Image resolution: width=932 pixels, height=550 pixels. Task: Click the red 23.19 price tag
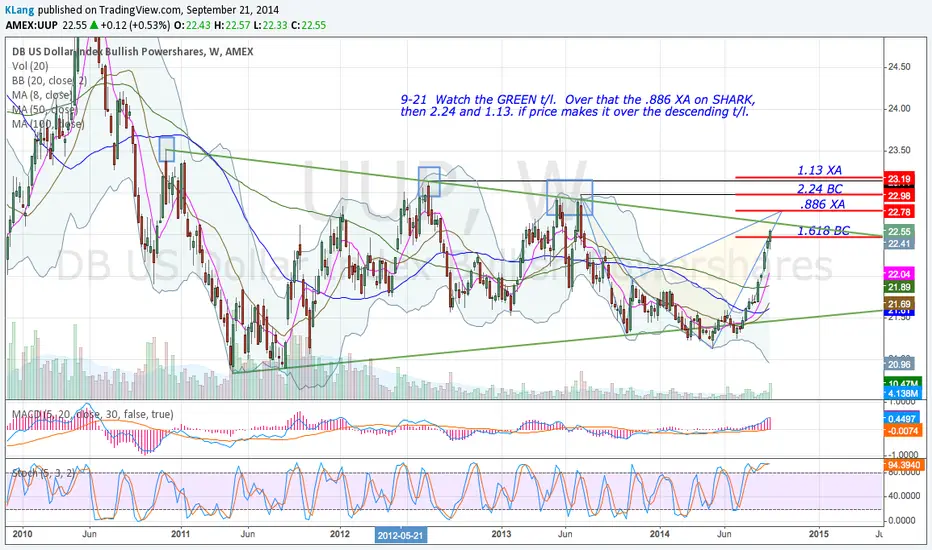tap(898, 178)
